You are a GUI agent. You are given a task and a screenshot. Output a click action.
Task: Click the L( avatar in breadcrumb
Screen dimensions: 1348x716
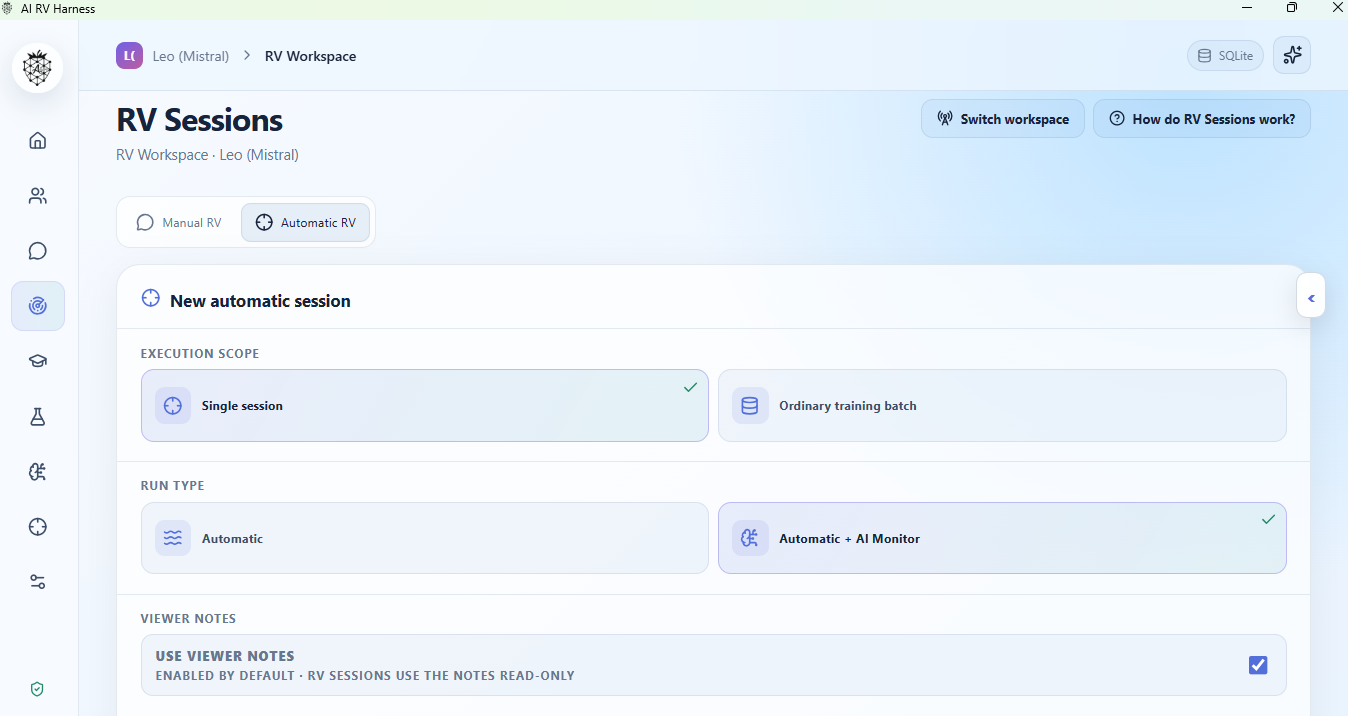click(129, 56)
